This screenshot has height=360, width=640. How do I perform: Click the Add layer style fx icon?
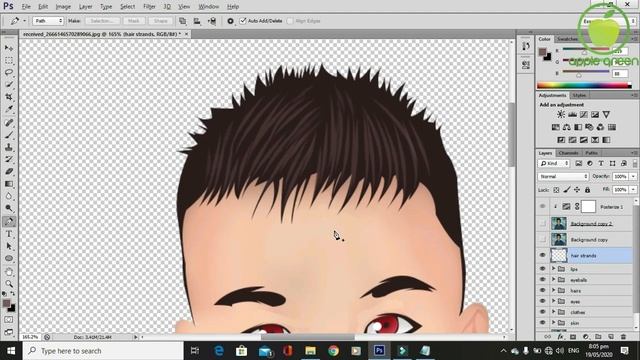[560, 337]
